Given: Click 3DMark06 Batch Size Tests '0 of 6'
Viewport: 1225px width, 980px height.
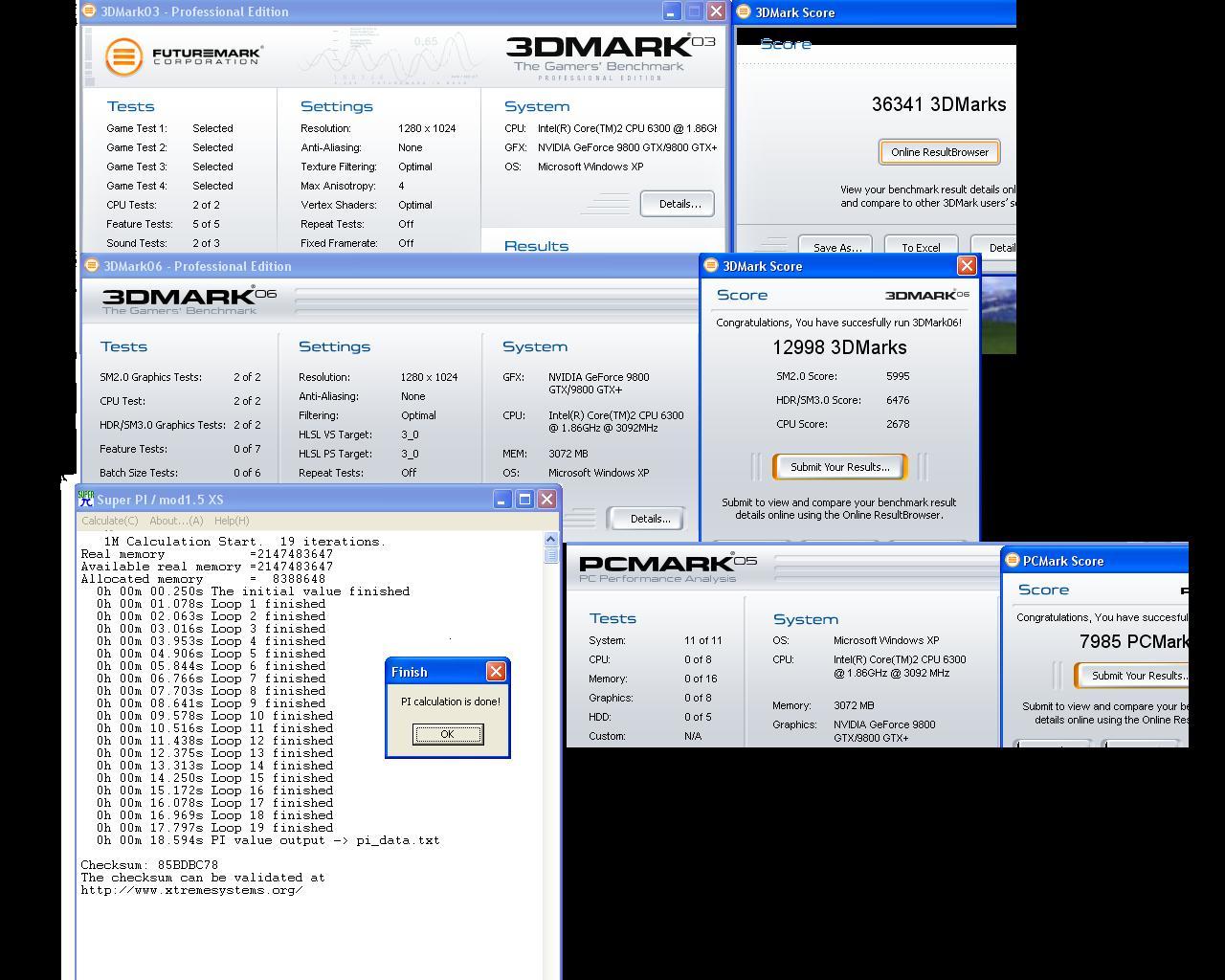Looking at the screenshot, I should click(x=247, y=473).
